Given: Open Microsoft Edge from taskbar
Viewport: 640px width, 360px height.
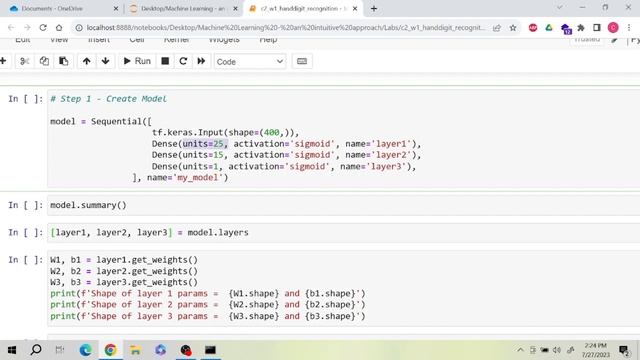Looking at the screenshot, I should pyautogui.click(x=85, y=350).
